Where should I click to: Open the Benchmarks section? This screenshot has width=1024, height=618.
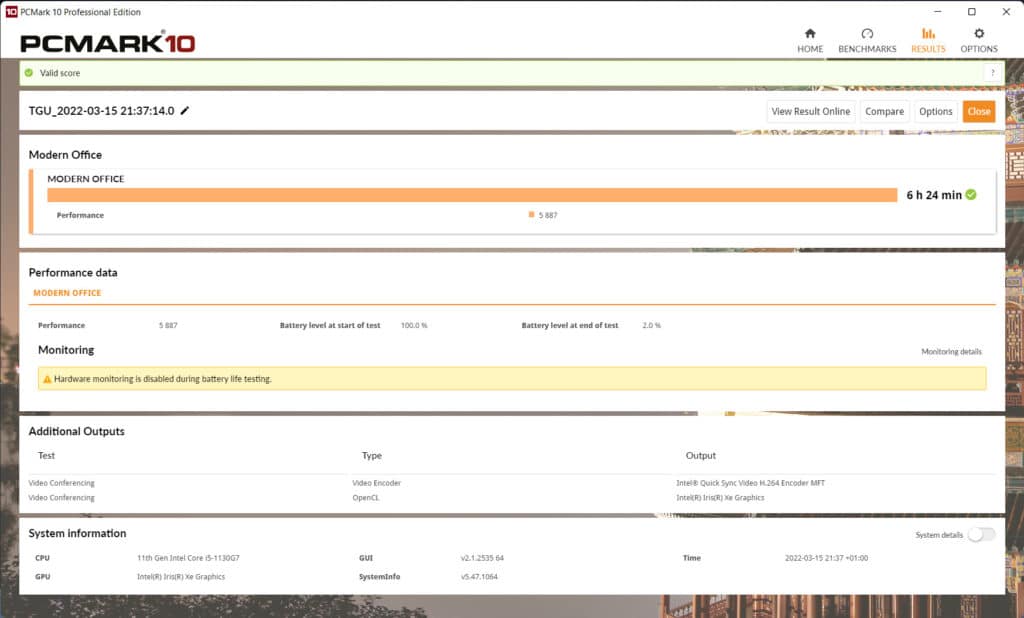pos(867,41)
